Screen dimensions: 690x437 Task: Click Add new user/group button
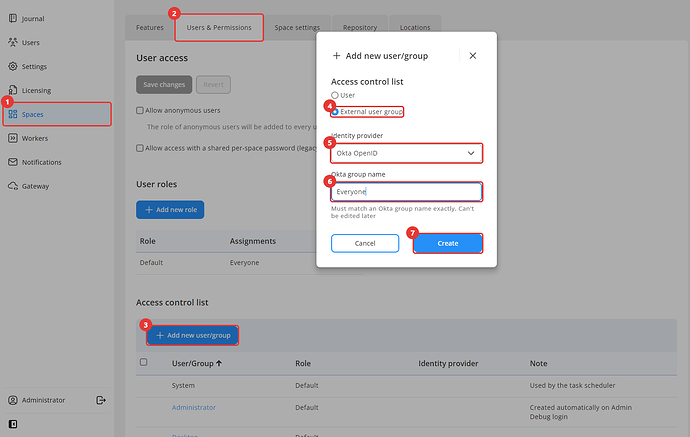pyautogui.click(x=193, y=335)
